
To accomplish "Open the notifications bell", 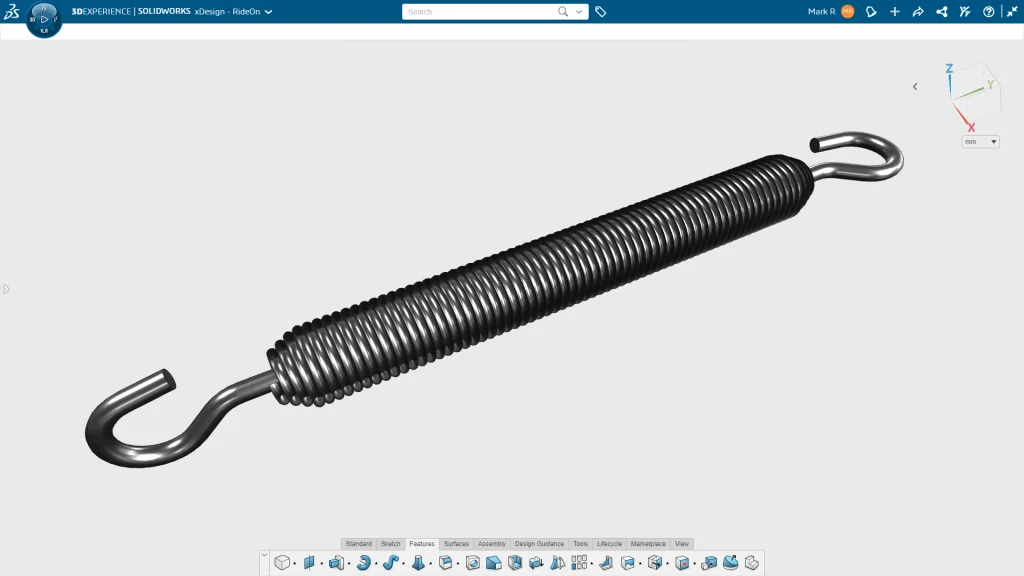I will pos(871,12).
